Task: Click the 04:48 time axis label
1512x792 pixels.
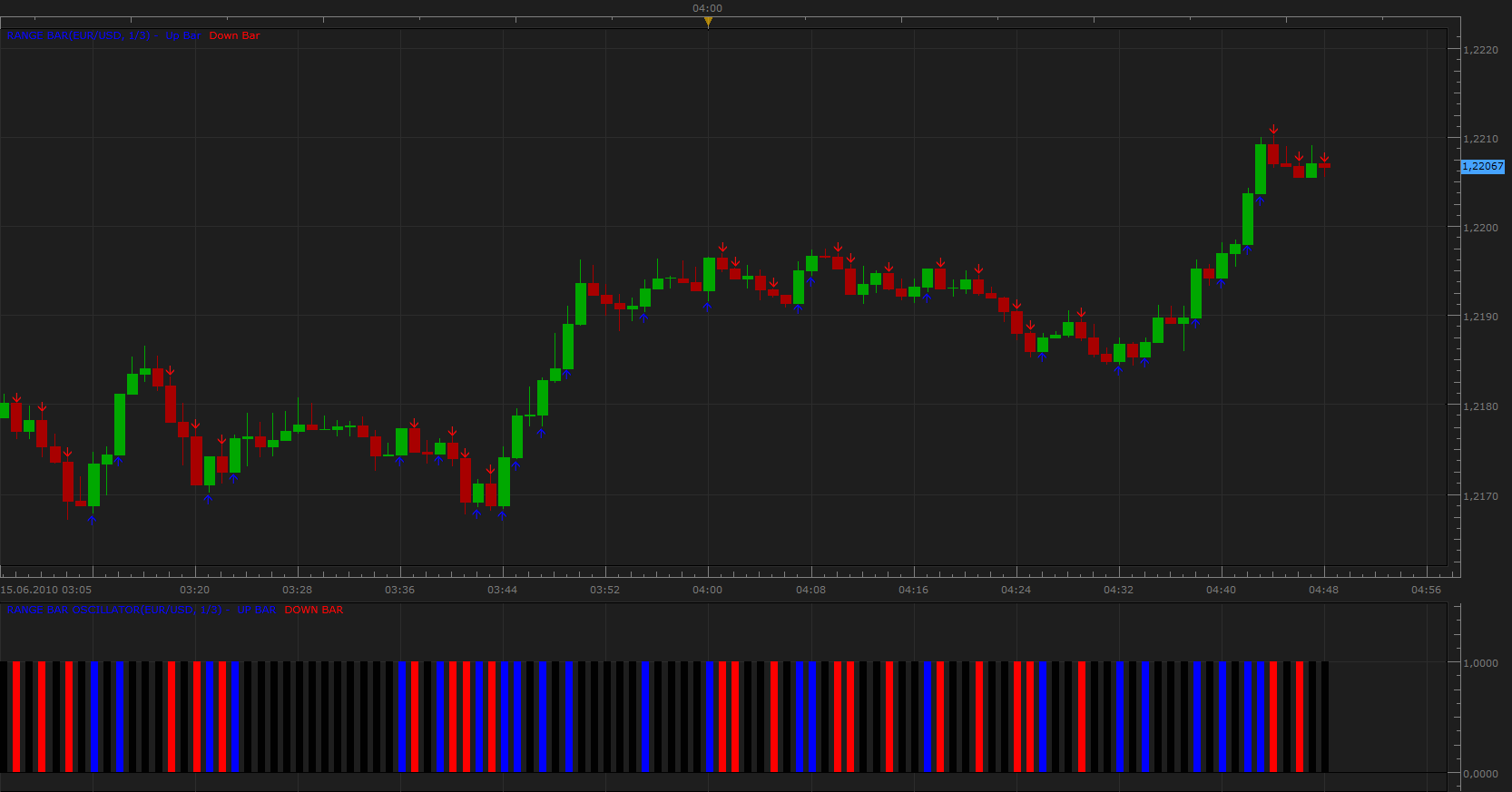Action: (1323, 590)
